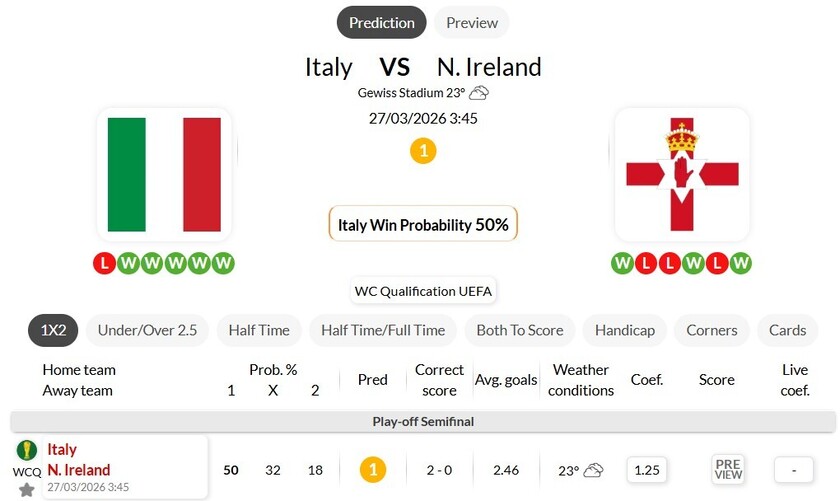The height and width of the screenshot is (501, 840).
Task: Click the World Cup trophy WCQ icon
Action: [26, 450]
